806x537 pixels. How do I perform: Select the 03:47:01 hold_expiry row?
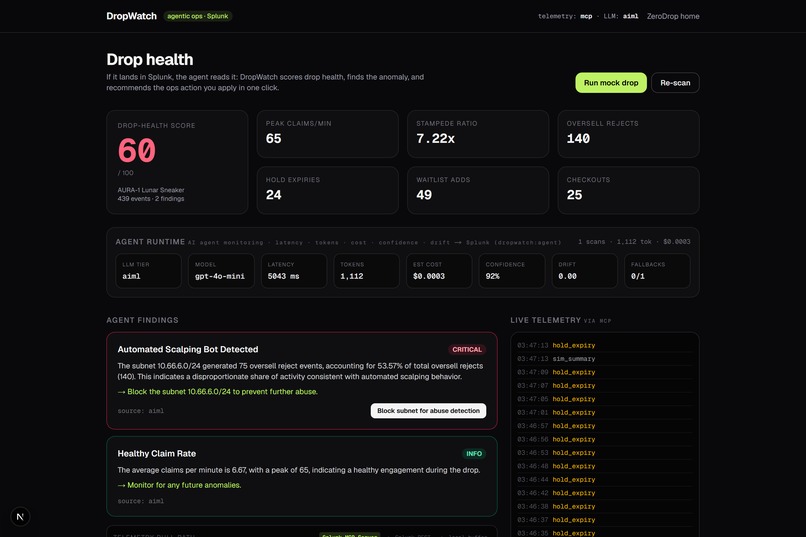(604, 412)
